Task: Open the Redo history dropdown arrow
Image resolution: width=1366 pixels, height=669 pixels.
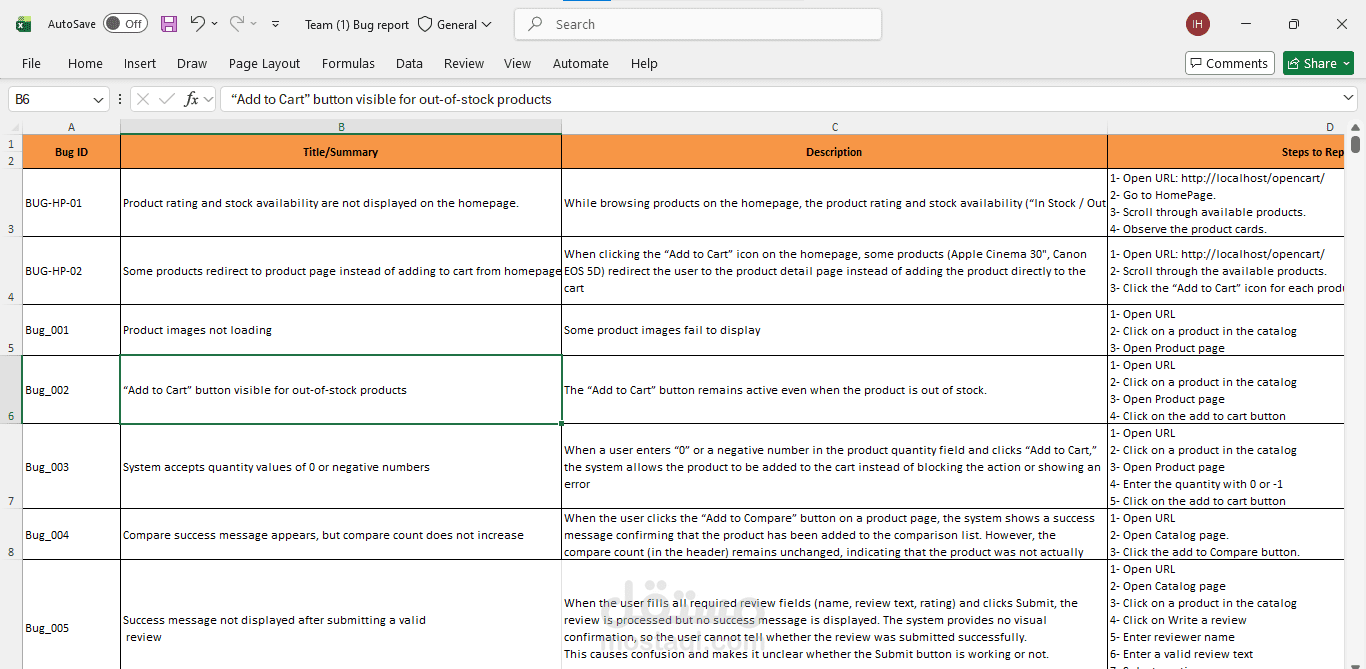Action: click(x=254, y=24)
